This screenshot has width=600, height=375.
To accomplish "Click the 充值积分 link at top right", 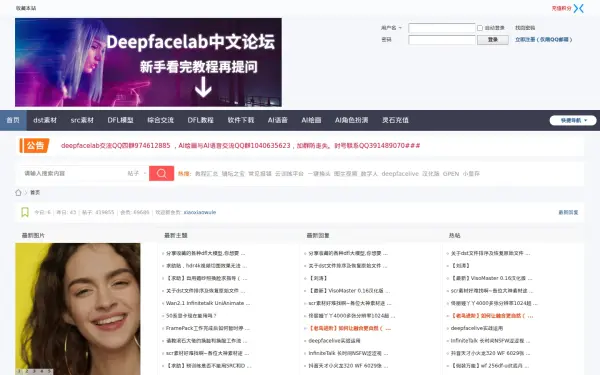I will coord(561,8).
